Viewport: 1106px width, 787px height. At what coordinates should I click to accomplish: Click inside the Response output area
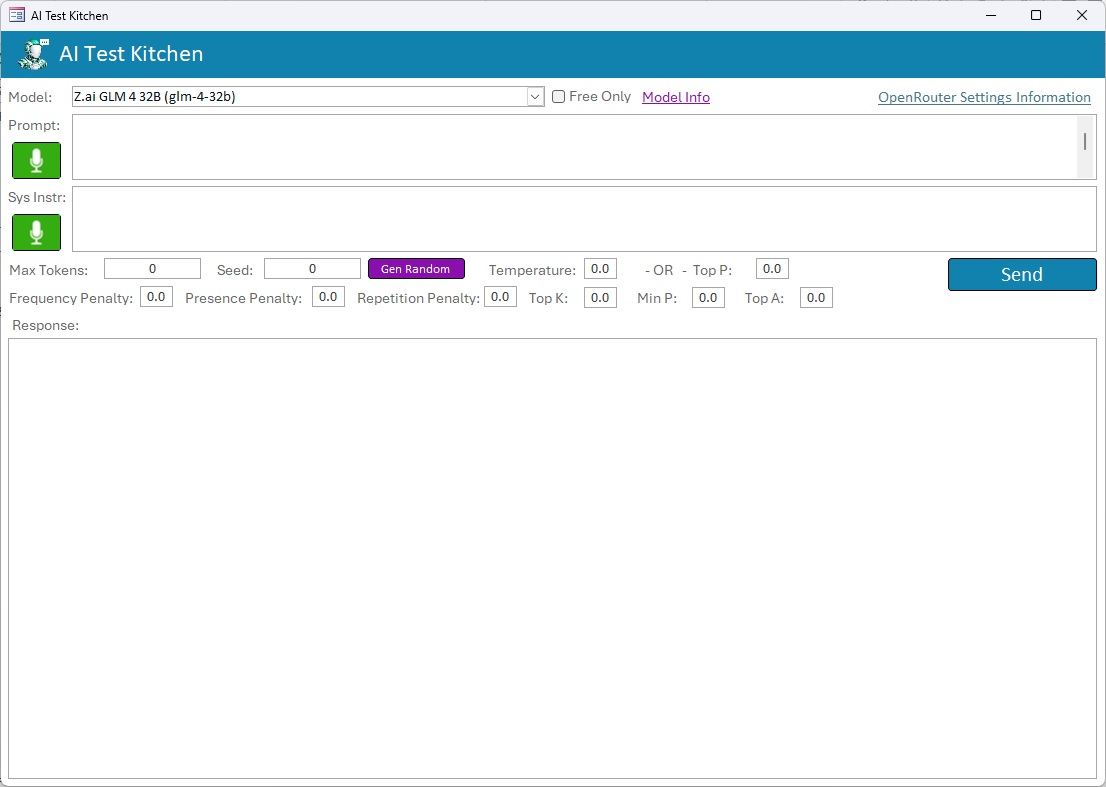tap(552, 558)
